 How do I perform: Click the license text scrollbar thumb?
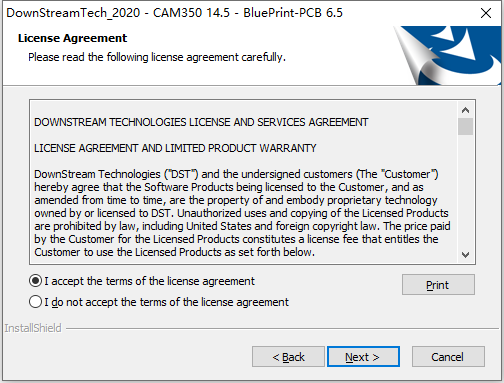(465, 126)
